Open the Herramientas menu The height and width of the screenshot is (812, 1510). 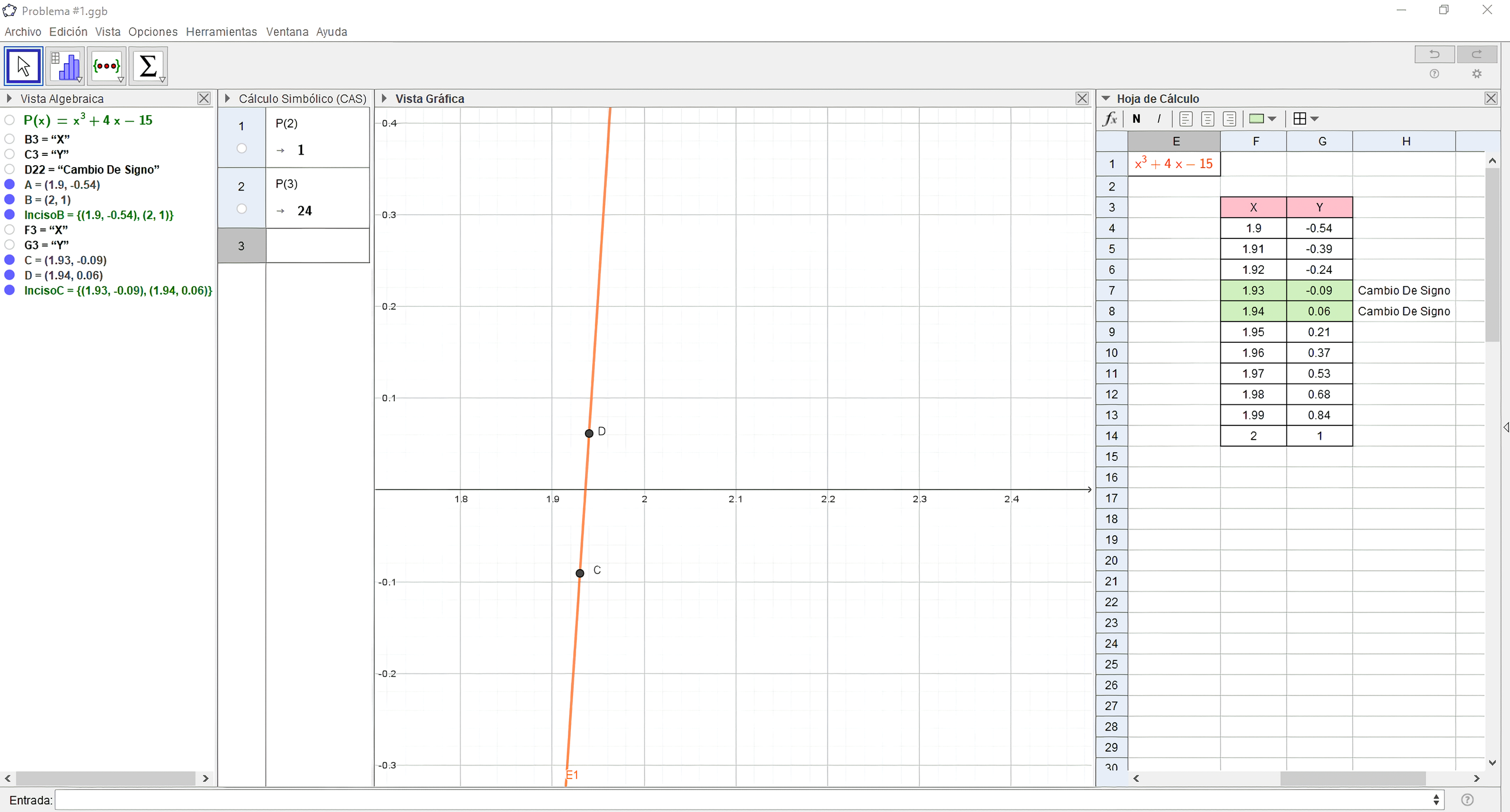221,32
